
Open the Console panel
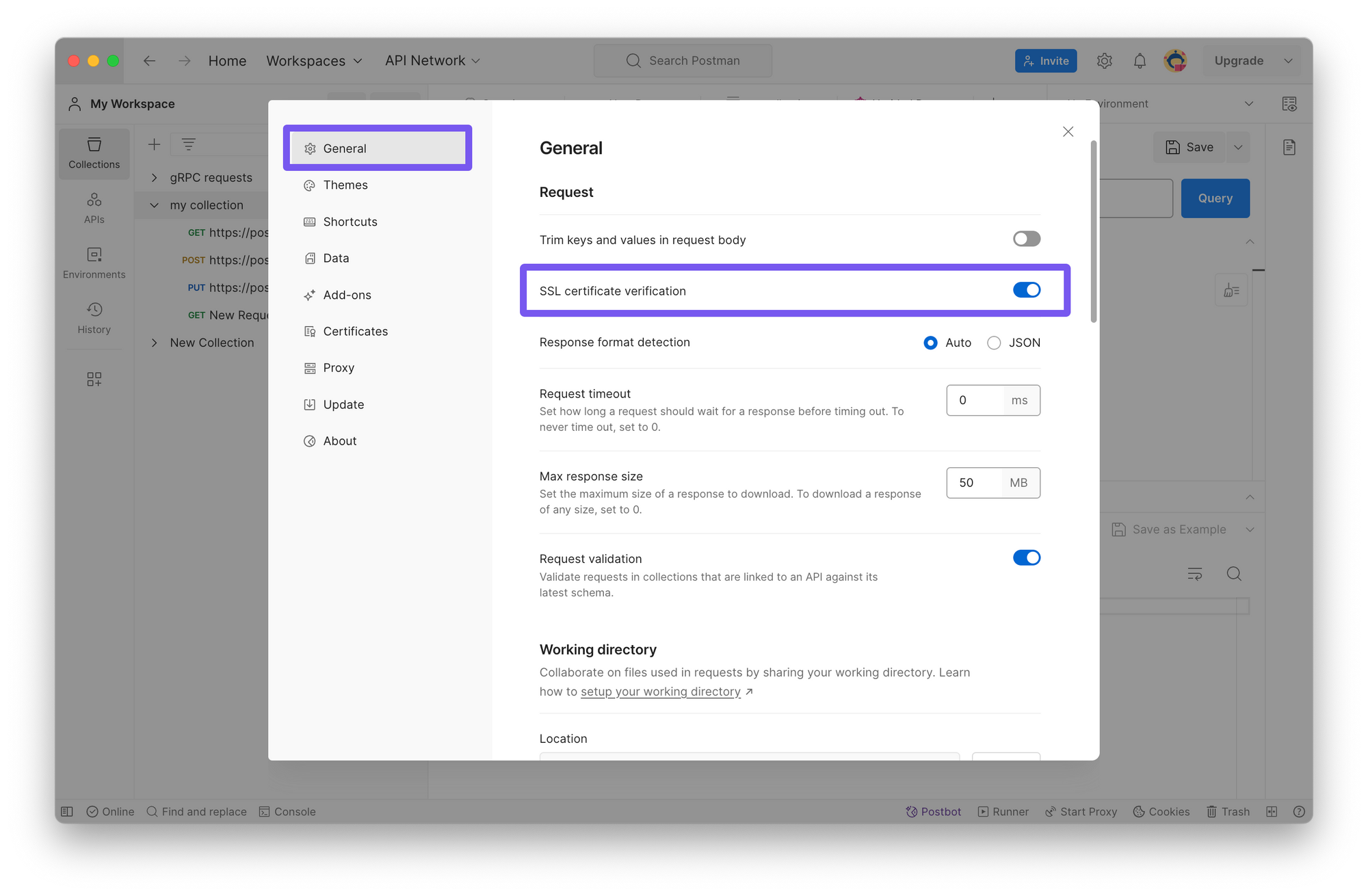(x=287, y=812)
